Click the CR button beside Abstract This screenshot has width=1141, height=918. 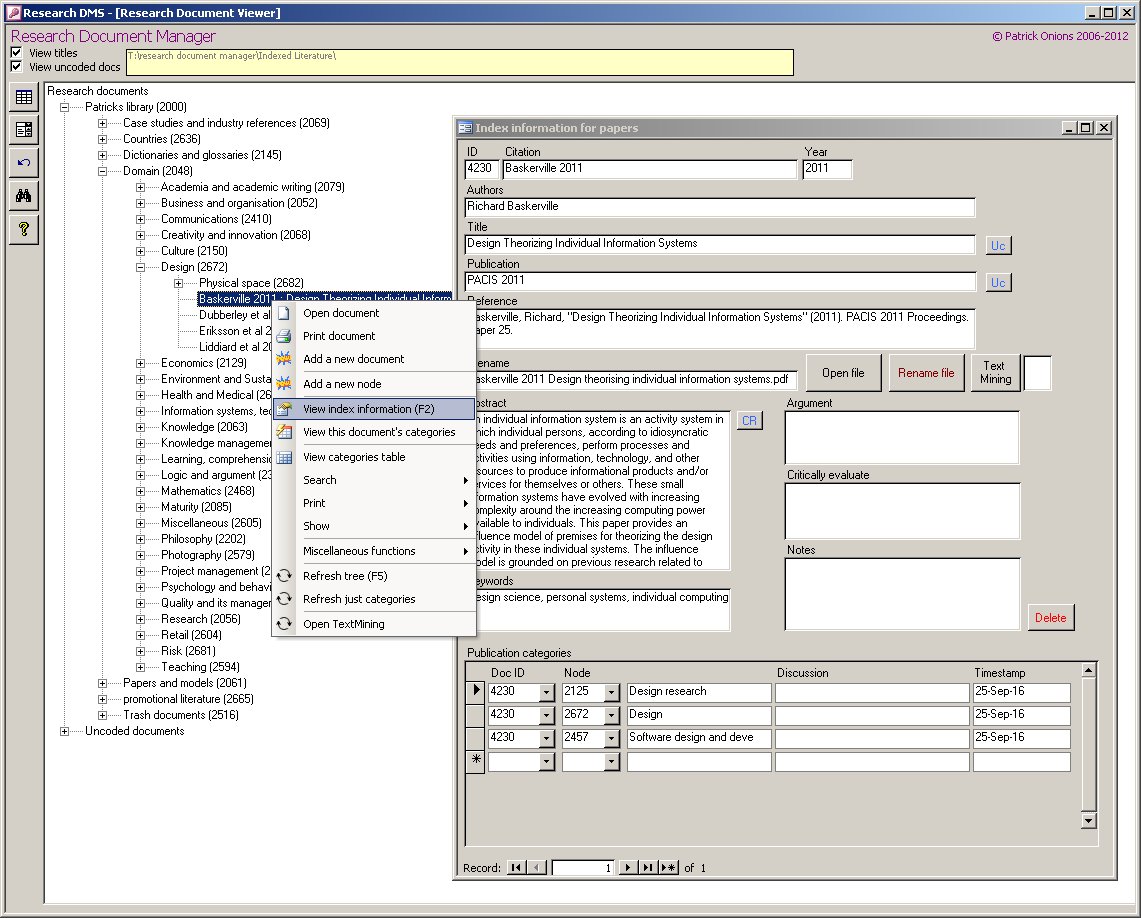coord(750,421)
